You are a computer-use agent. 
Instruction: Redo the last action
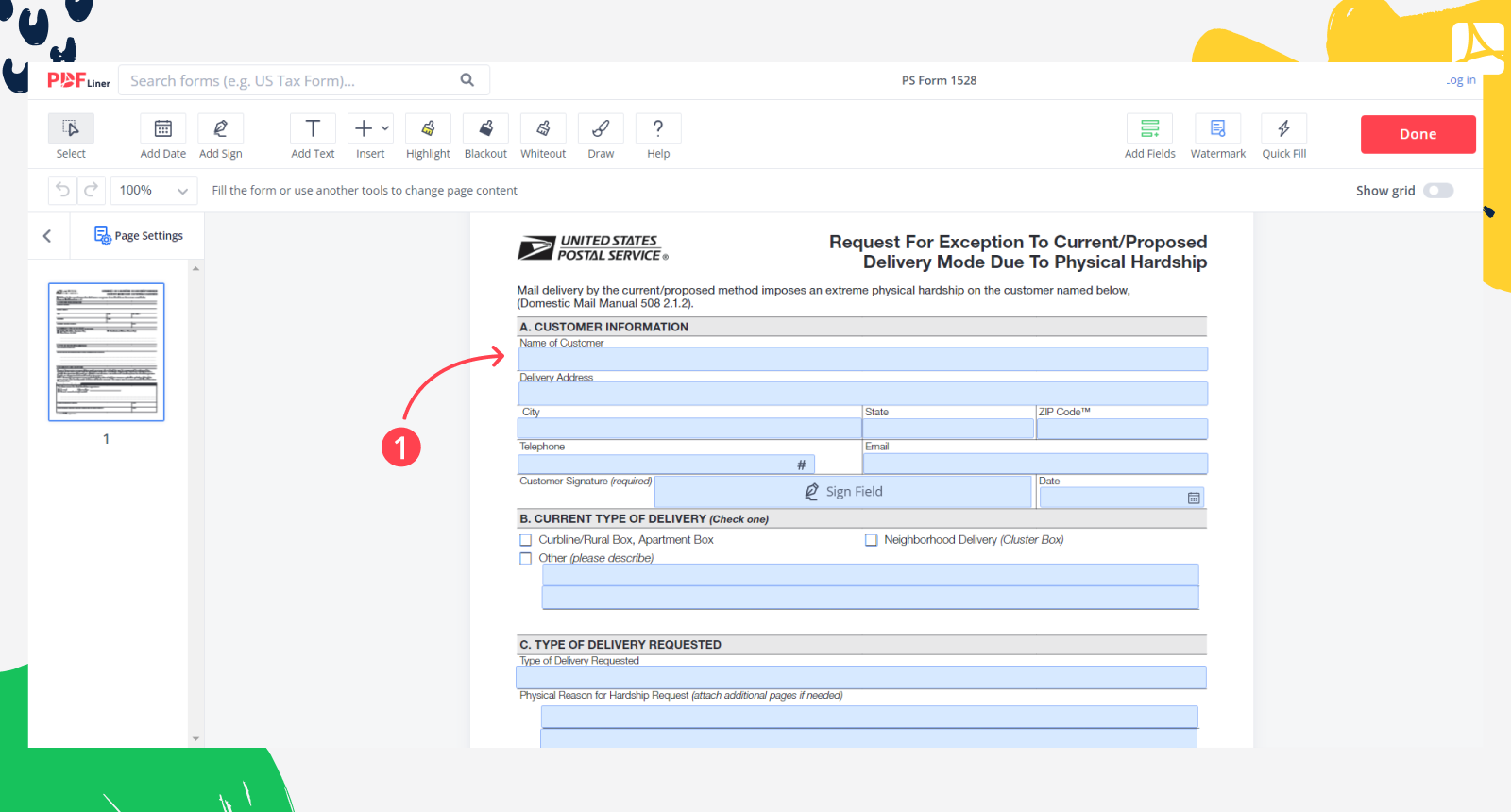coord(91,190)
